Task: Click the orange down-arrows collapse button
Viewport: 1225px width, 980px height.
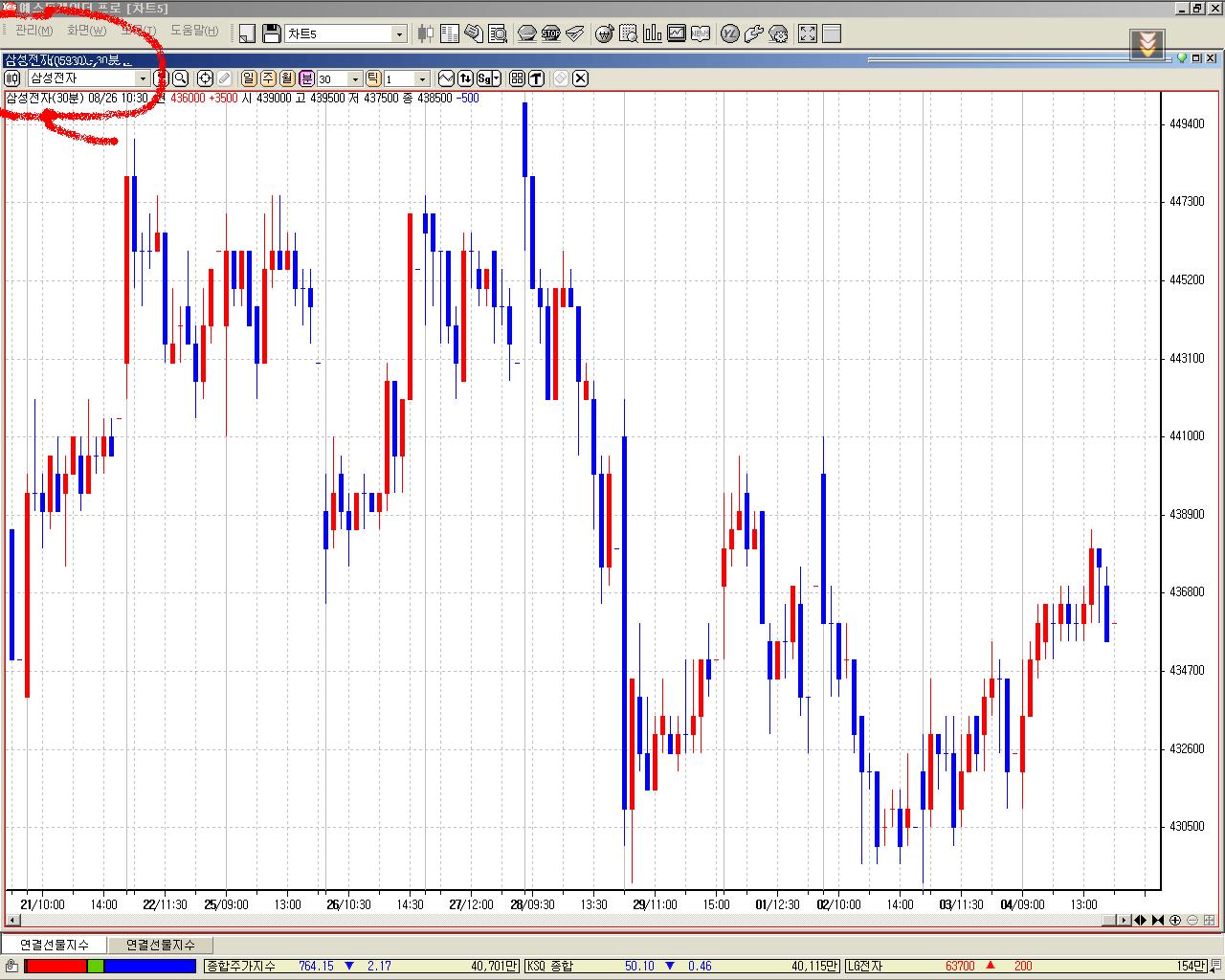Action: [1147, 44]
